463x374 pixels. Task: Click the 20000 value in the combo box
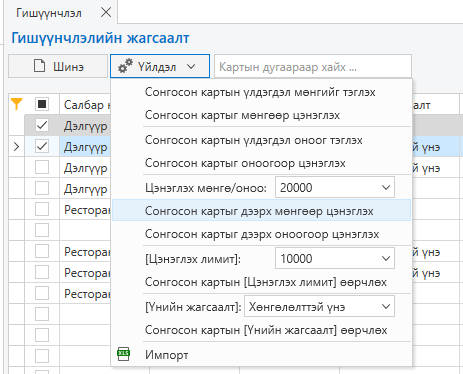click(x=296, y=188)
